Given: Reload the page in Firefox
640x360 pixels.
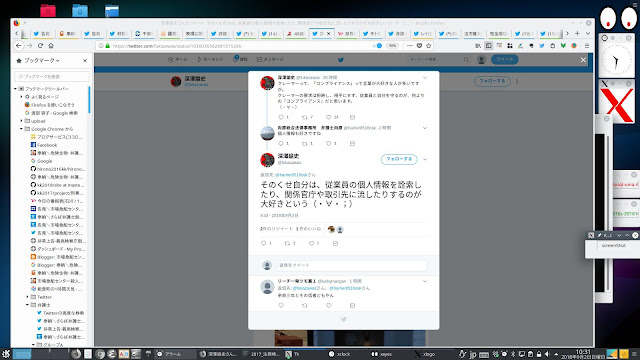Looking at the screenshot, I should point(40,46).
